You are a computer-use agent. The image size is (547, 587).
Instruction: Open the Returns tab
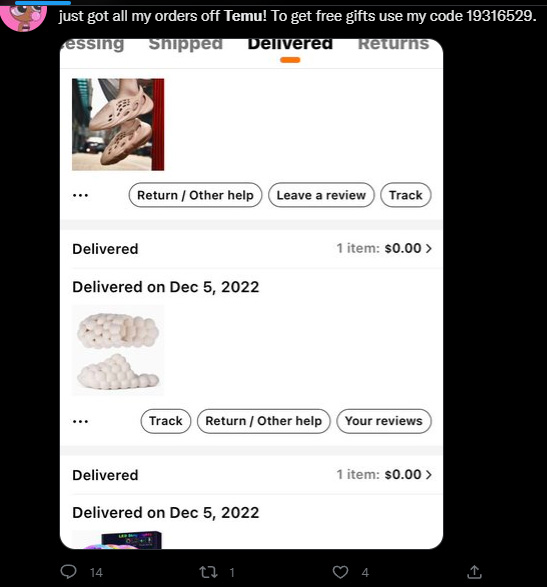tap(393, 44)
